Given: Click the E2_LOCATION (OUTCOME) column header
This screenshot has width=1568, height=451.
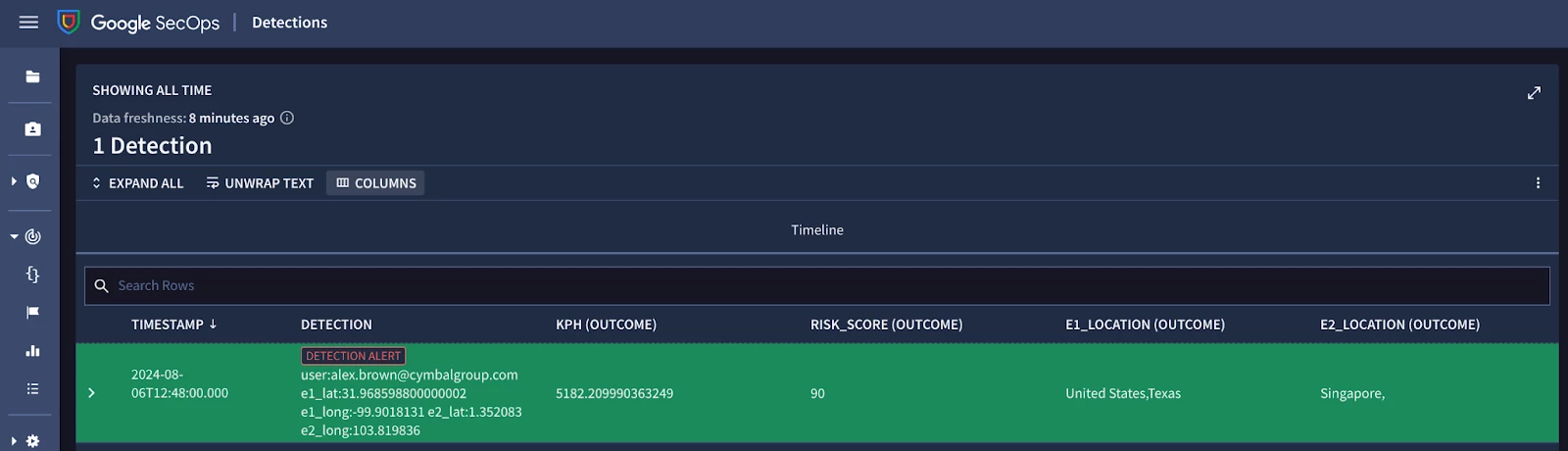Looking at the screenshot, I should click(1399, 325).
